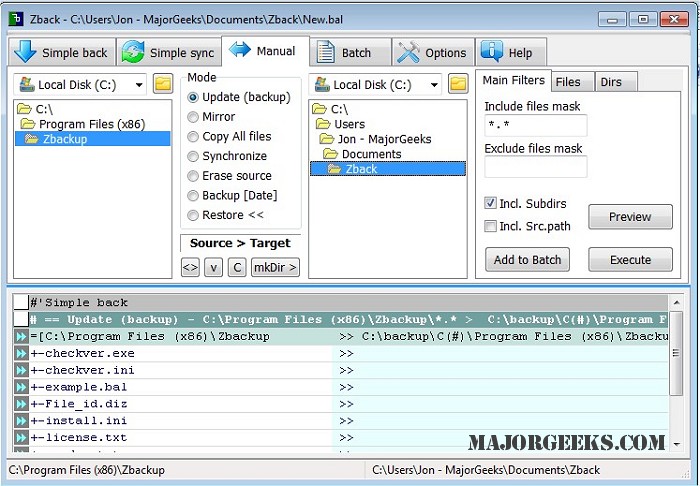Image resolution: width=700 pixels, height=486 pixels.
Task: Click the Preview button
Action: coord(630,217)
